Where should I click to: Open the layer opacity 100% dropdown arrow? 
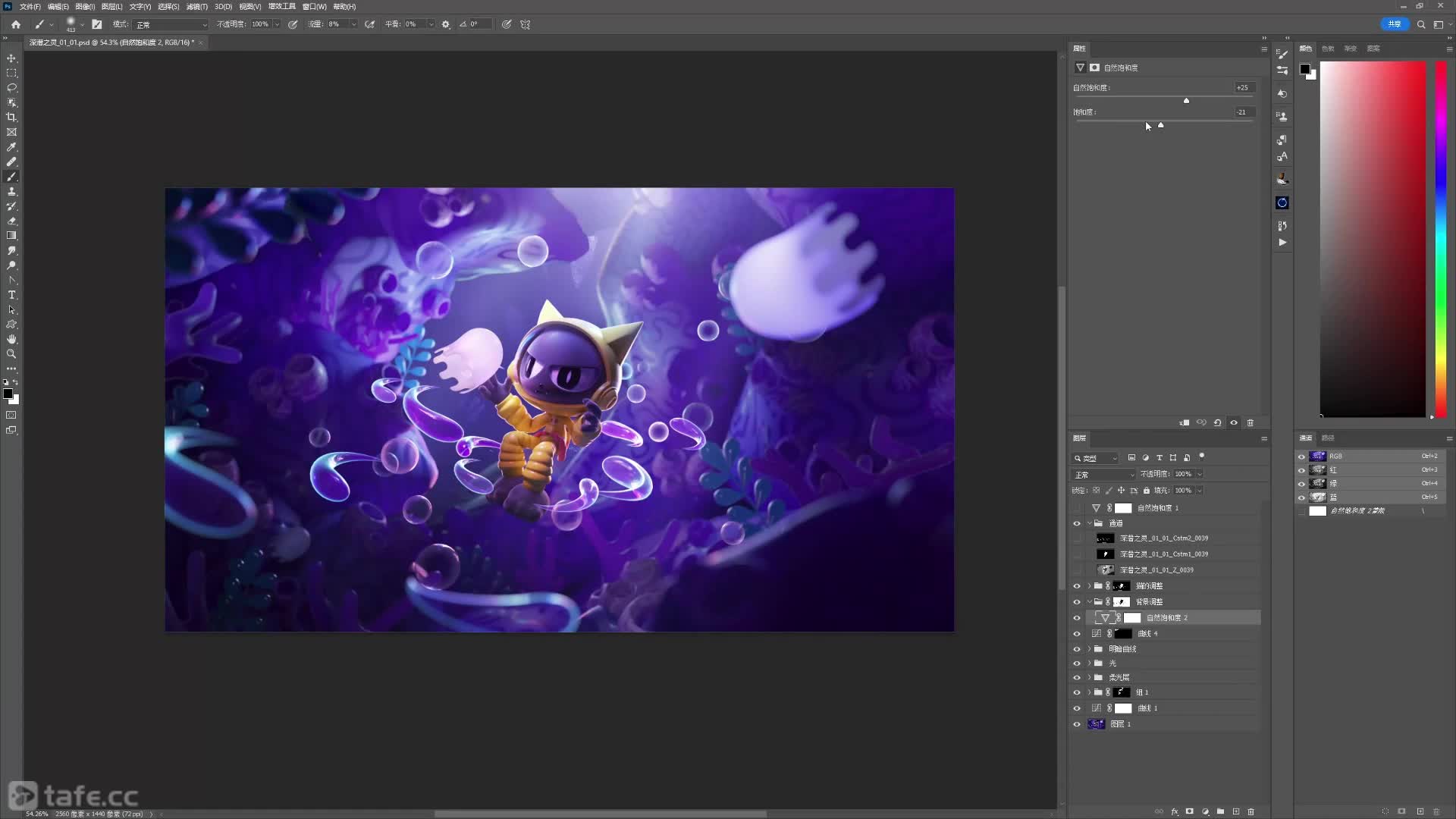tap(1200, 474)
